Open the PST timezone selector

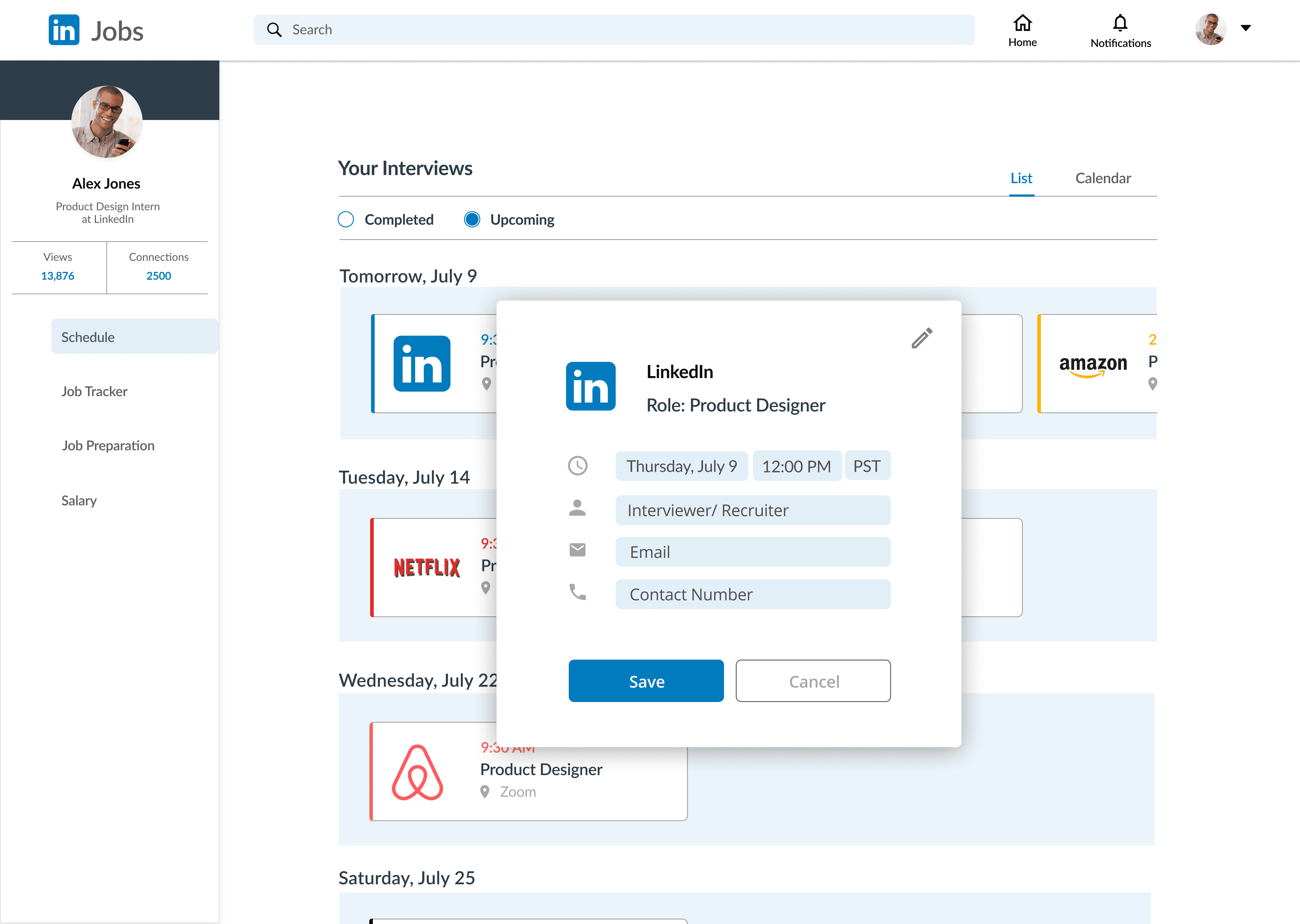[867, 467]
